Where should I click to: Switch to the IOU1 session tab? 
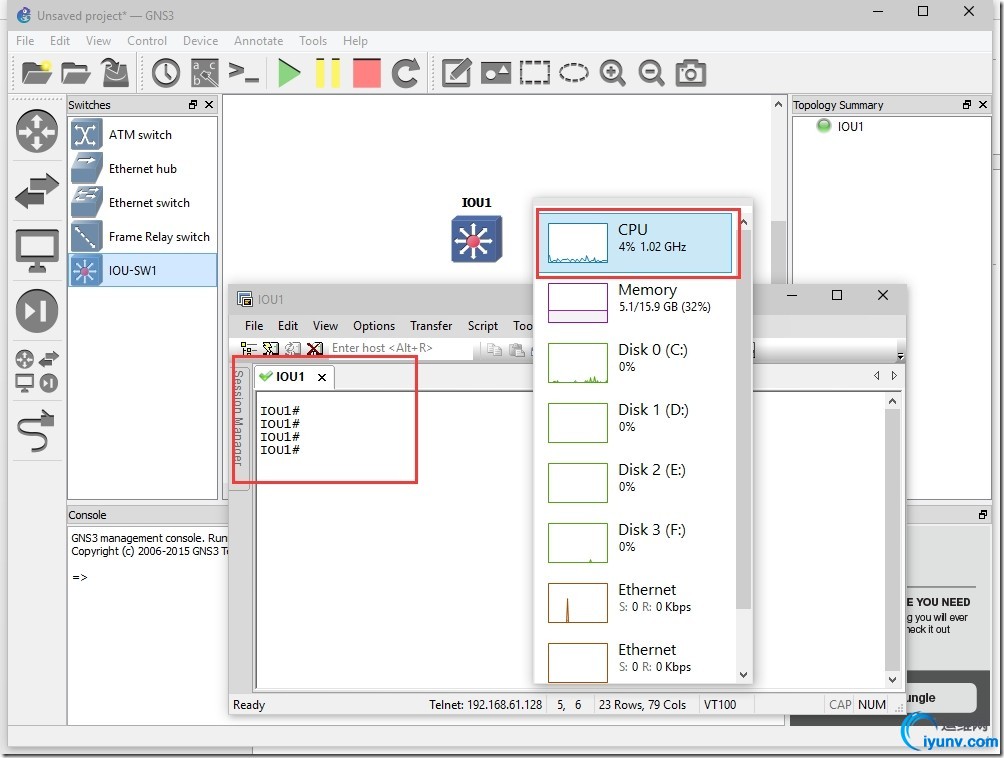tap(289, 377)
